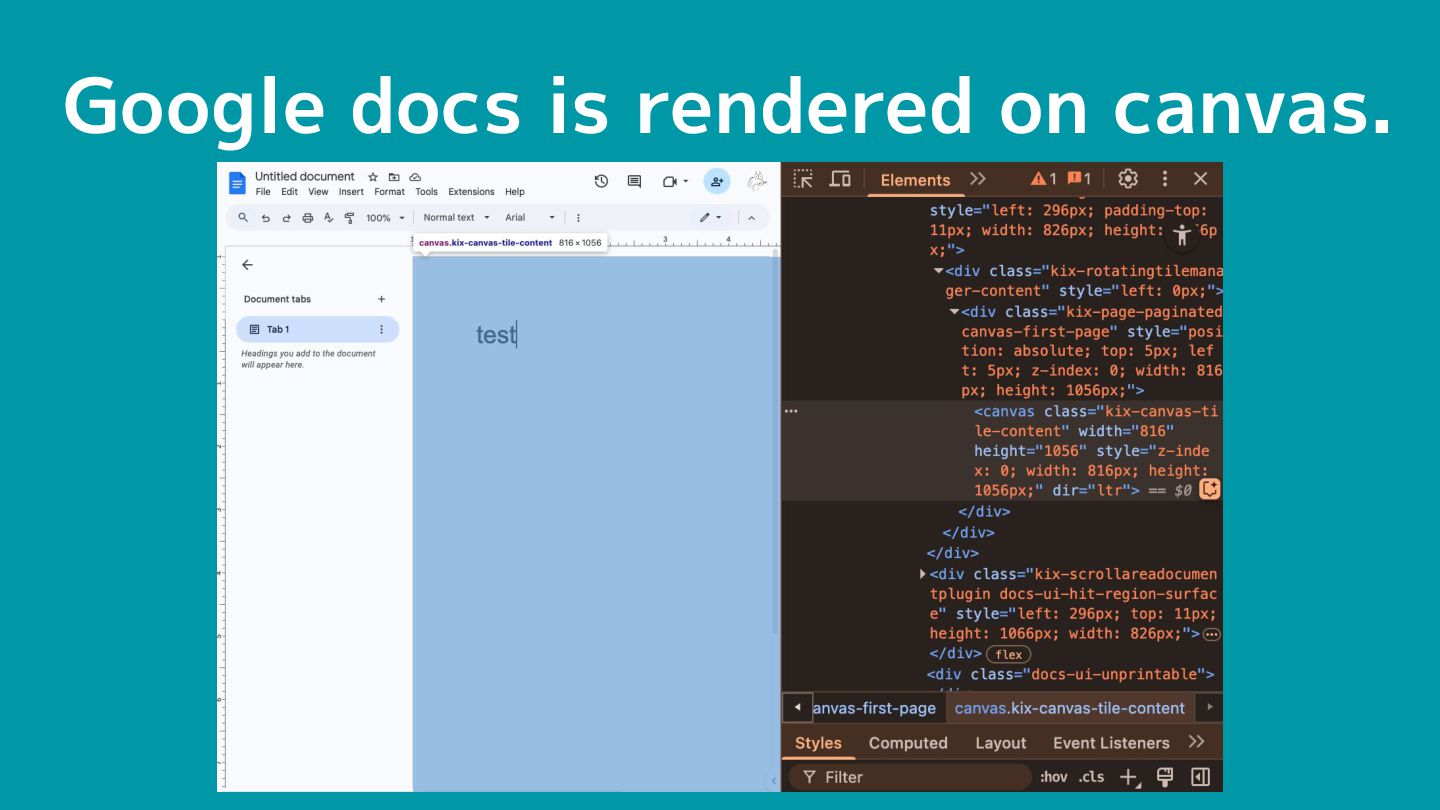Click the DevTools warnings count badge

(x=1043, y=178)
